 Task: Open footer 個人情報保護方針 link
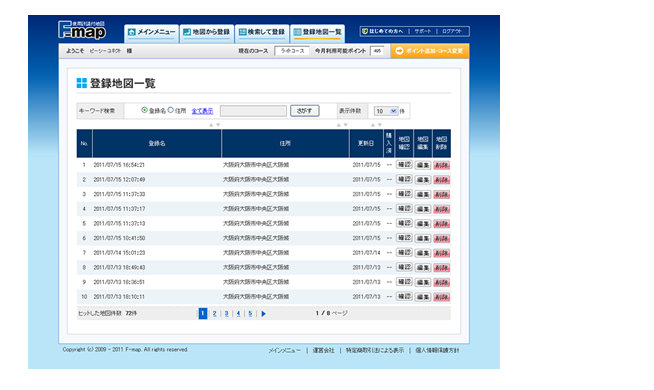[x=437, y=350]
